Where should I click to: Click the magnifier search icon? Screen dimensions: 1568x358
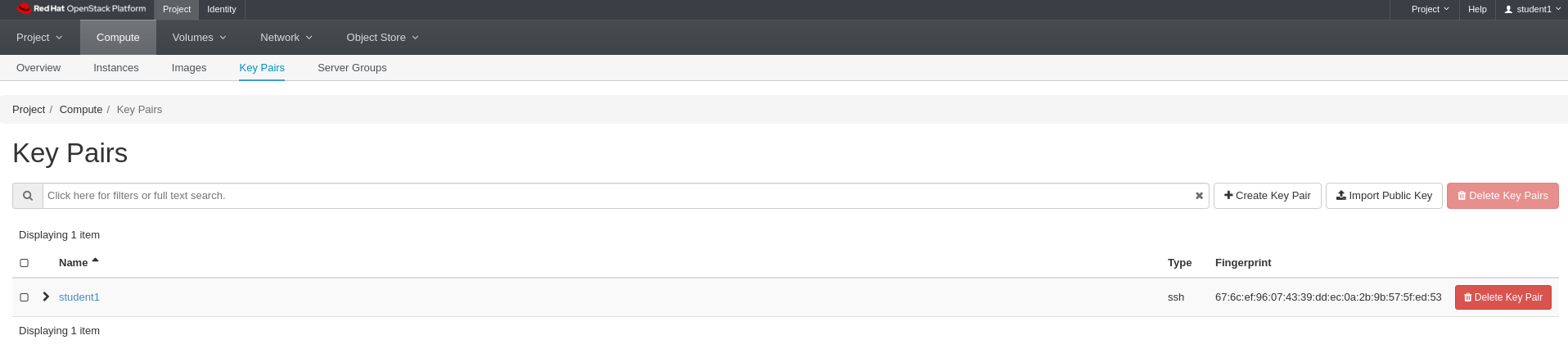pos(28,196)
